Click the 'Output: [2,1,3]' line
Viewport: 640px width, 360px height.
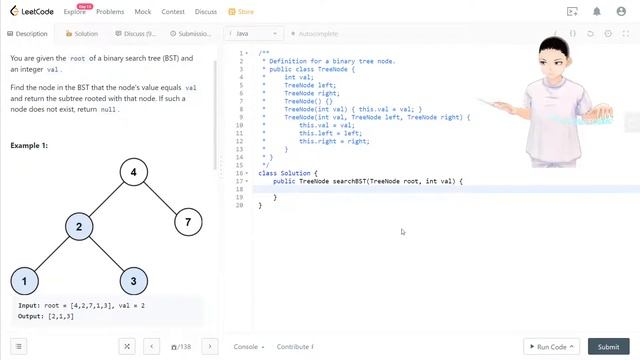[x=46, y=316]
